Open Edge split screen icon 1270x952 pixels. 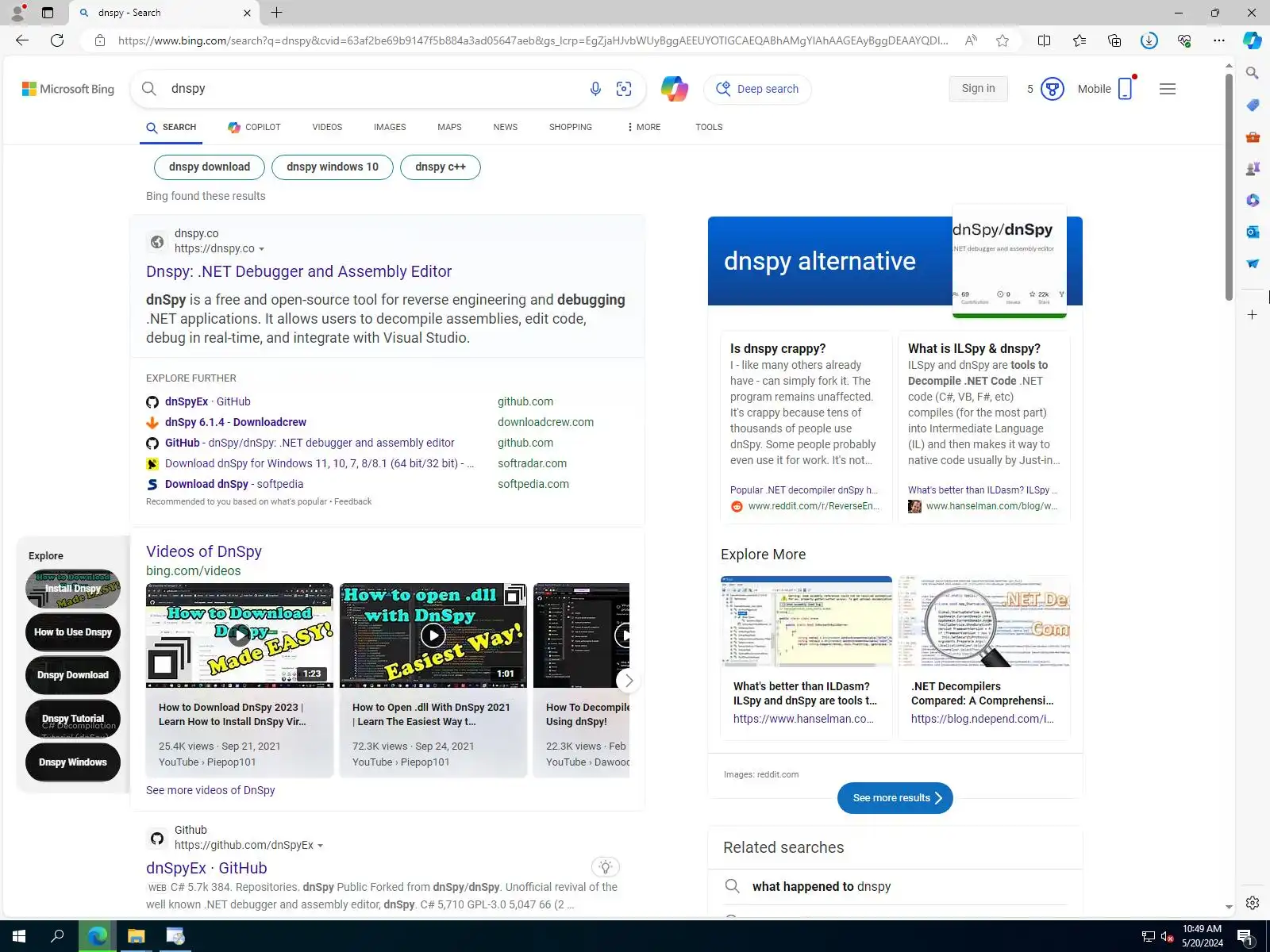point(1045,40)
